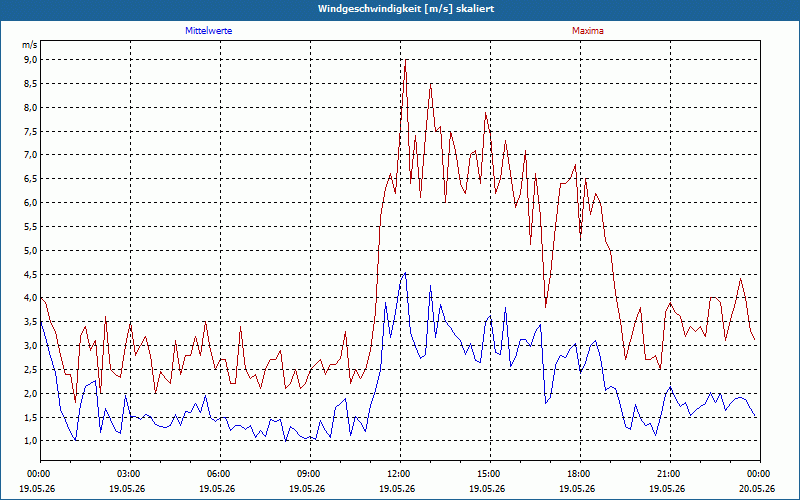Click the 1,0 y-axis value
Viewport: 800px width, 500px height.
tap(31, 441)
